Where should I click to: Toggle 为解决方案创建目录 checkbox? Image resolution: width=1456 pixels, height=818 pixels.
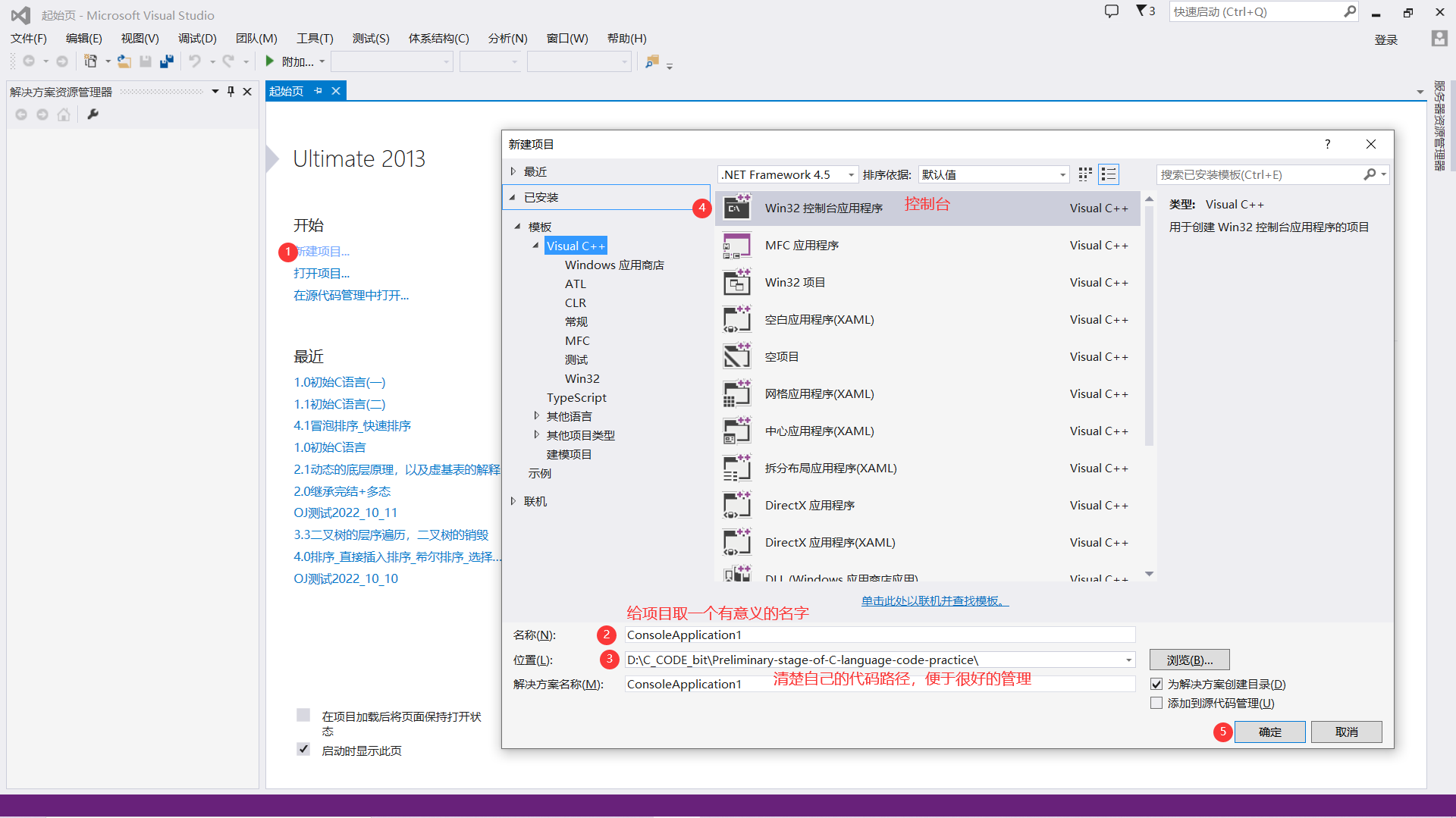click(1156, 684)
